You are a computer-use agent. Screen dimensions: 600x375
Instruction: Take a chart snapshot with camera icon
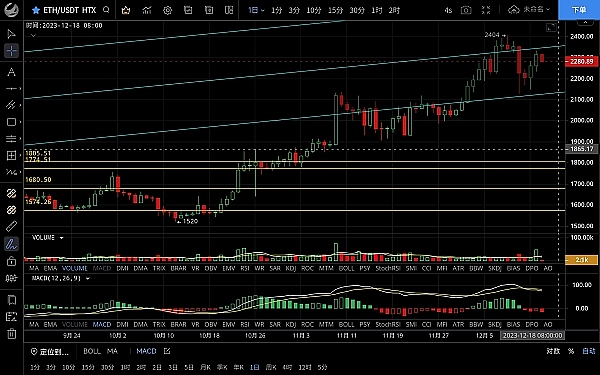[x=466, y=10]
